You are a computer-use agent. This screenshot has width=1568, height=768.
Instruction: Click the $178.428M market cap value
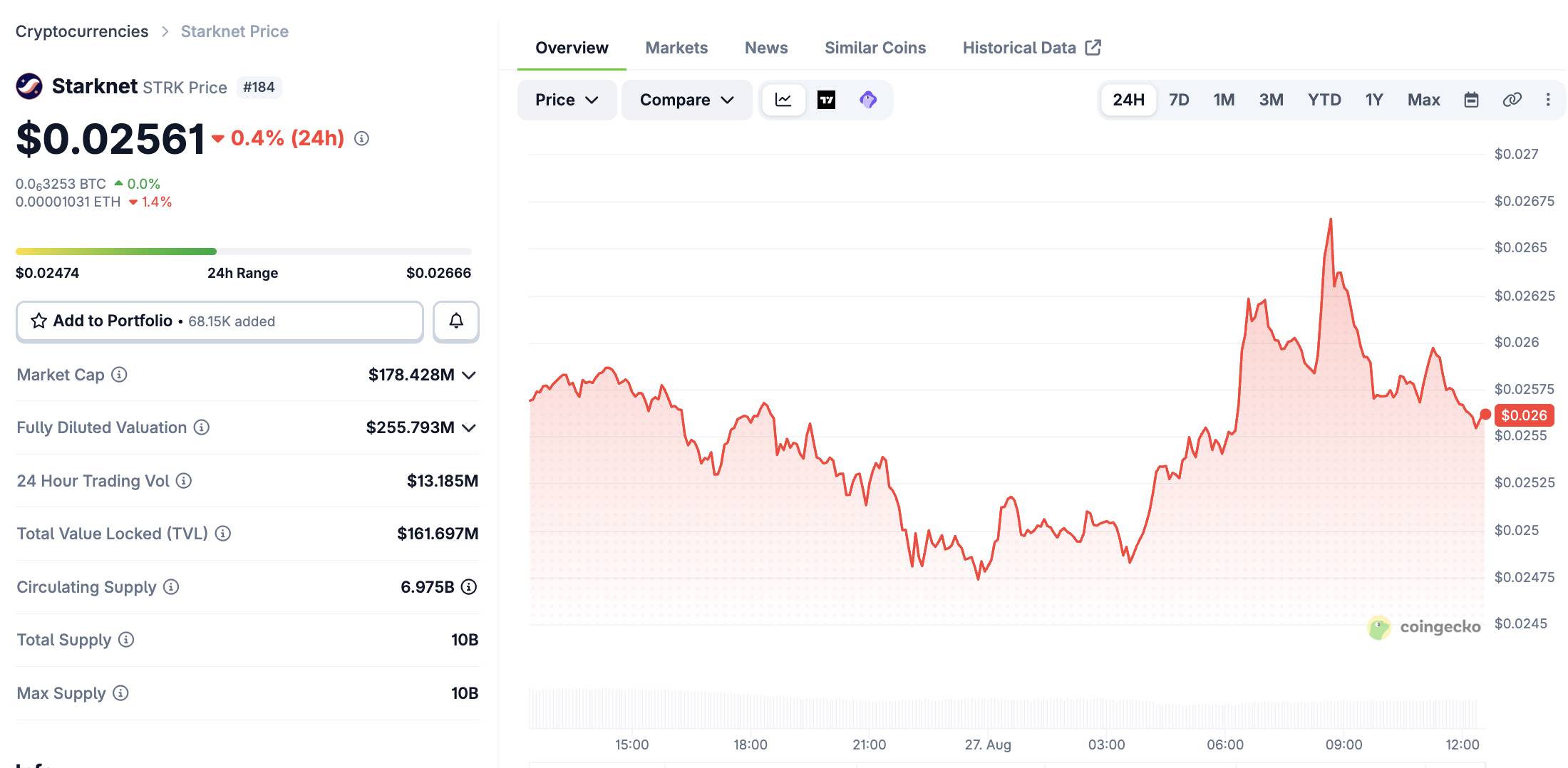click(x=411, y=375)
